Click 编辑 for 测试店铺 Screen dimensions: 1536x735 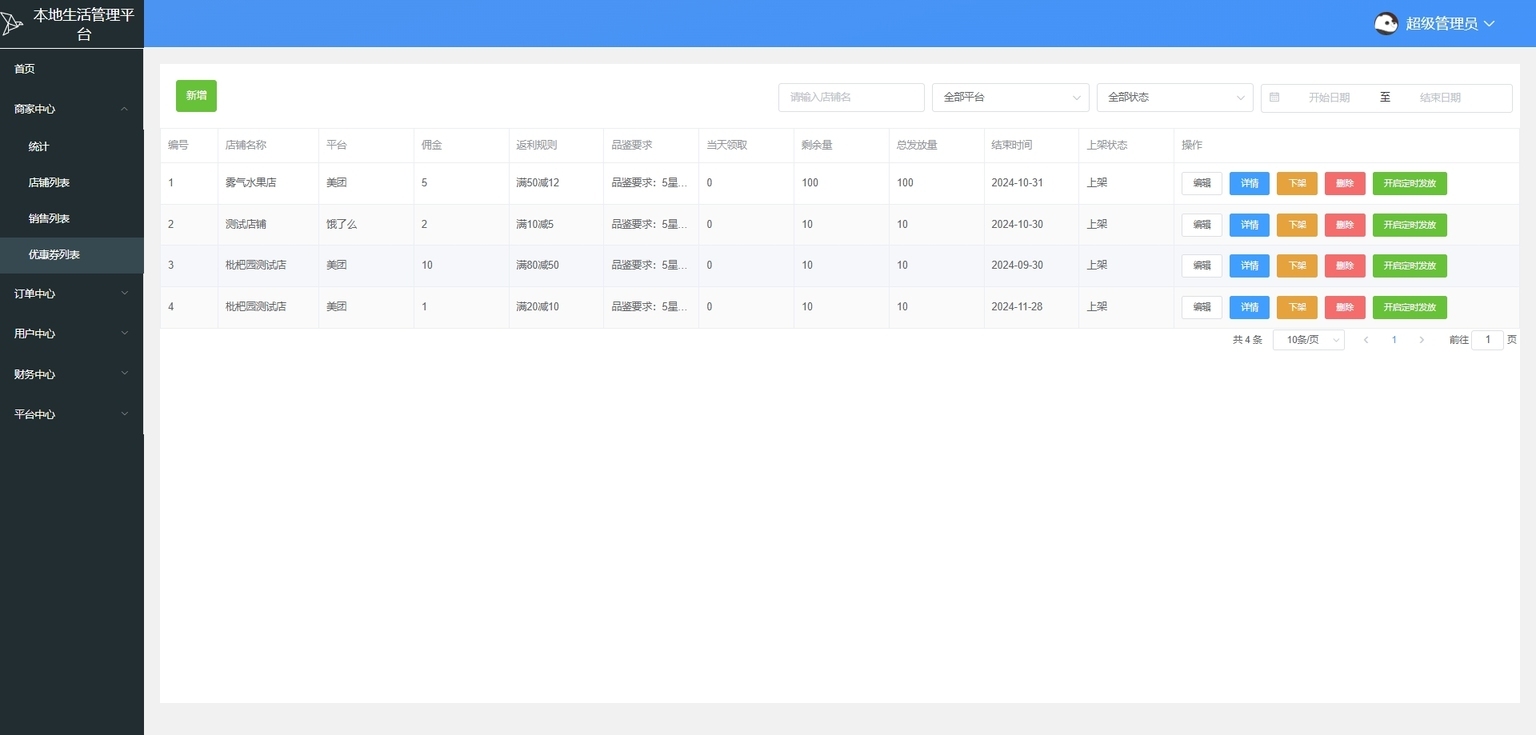(1202, 225)
